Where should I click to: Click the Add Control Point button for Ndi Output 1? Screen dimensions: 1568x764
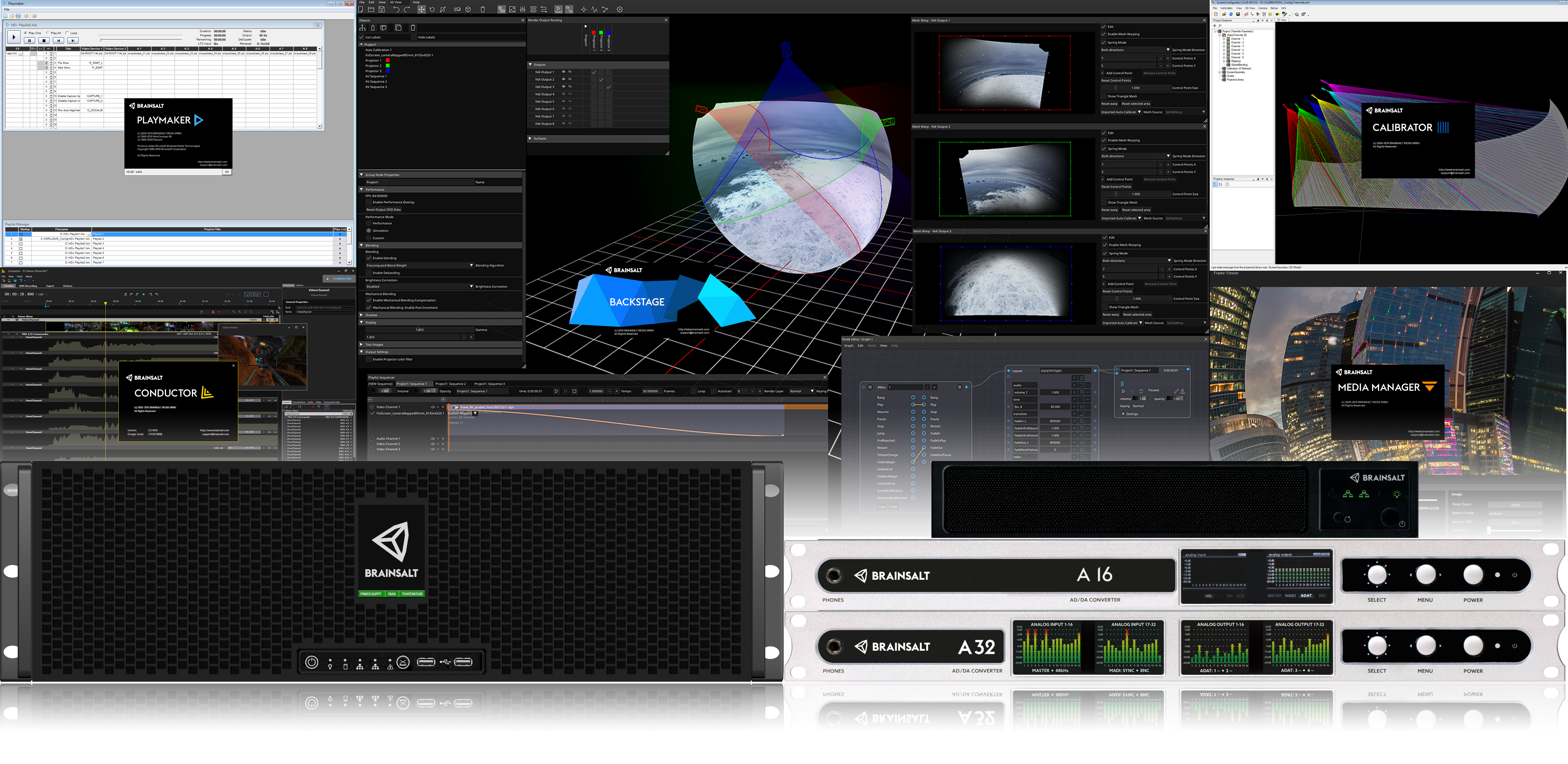[1116, 73]
